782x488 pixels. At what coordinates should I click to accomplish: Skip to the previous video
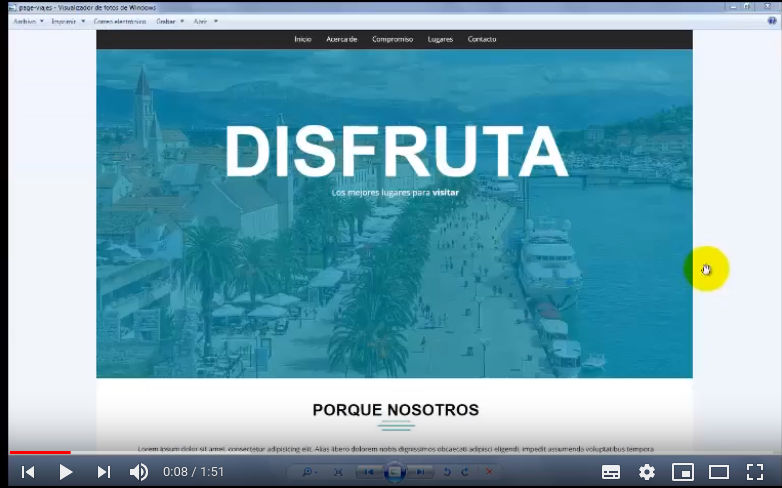pyautogui.click(x=28, y=472)
